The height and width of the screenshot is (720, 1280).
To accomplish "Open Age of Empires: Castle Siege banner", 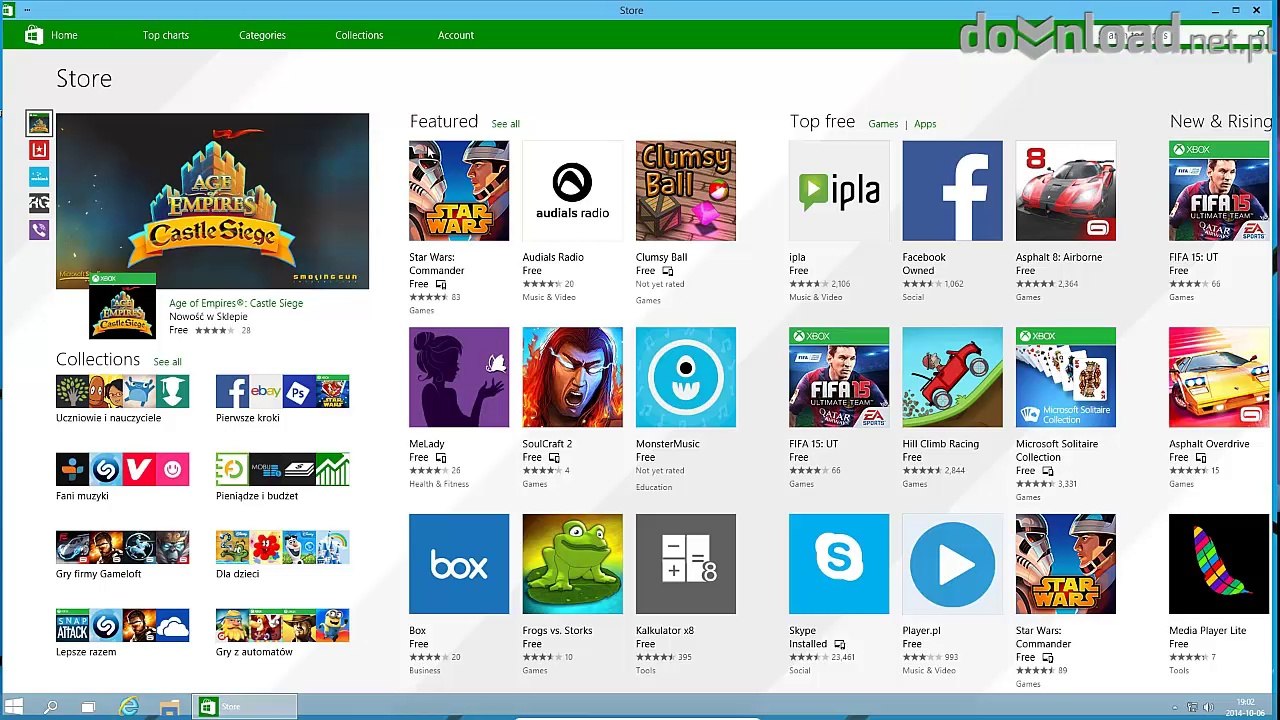I will click(212, 201).
